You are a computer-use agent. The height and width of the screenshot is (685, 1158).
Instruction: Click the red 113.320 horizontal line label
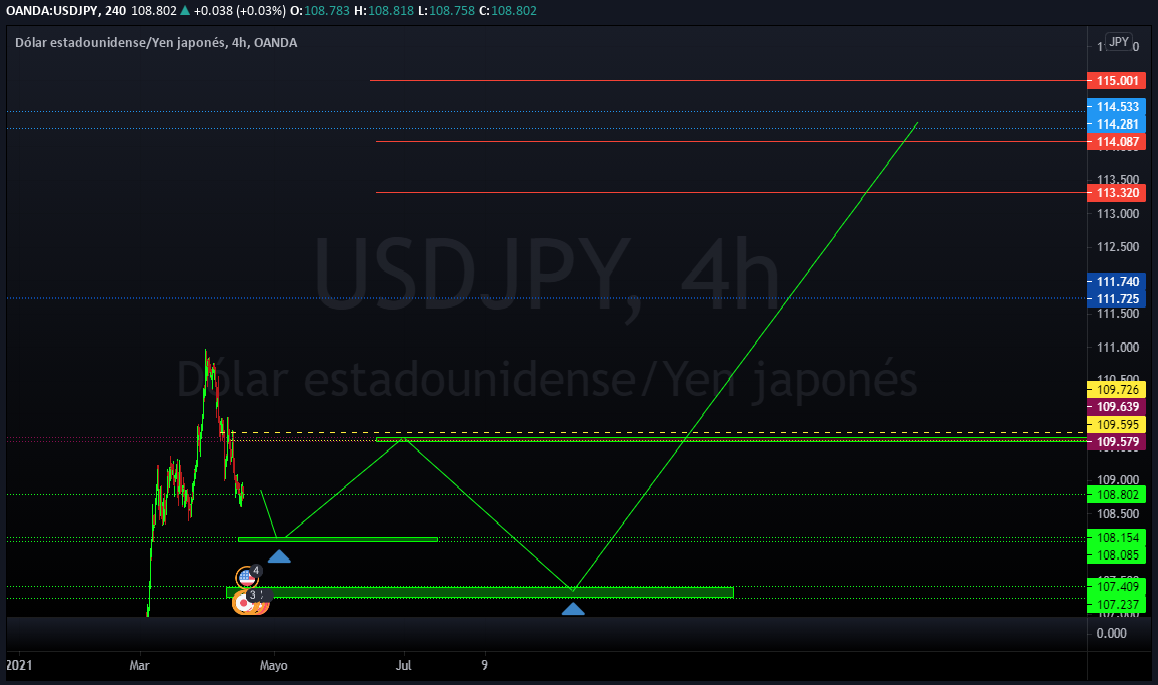1117,193
